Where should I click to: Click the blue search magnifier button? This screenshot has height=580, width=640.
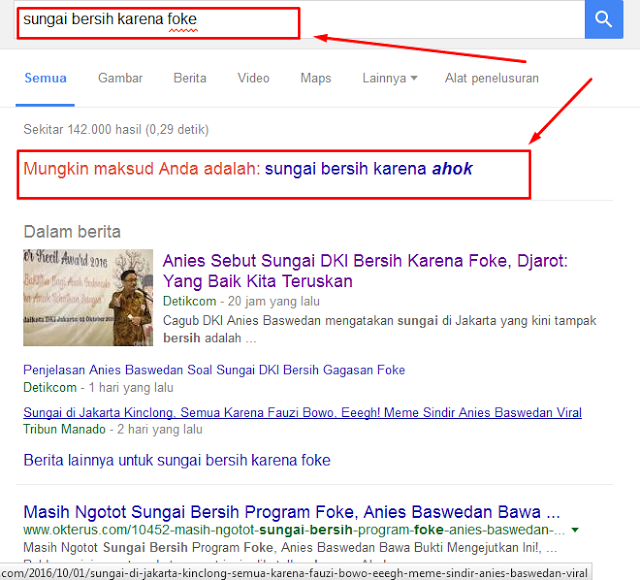coord(604,19)
